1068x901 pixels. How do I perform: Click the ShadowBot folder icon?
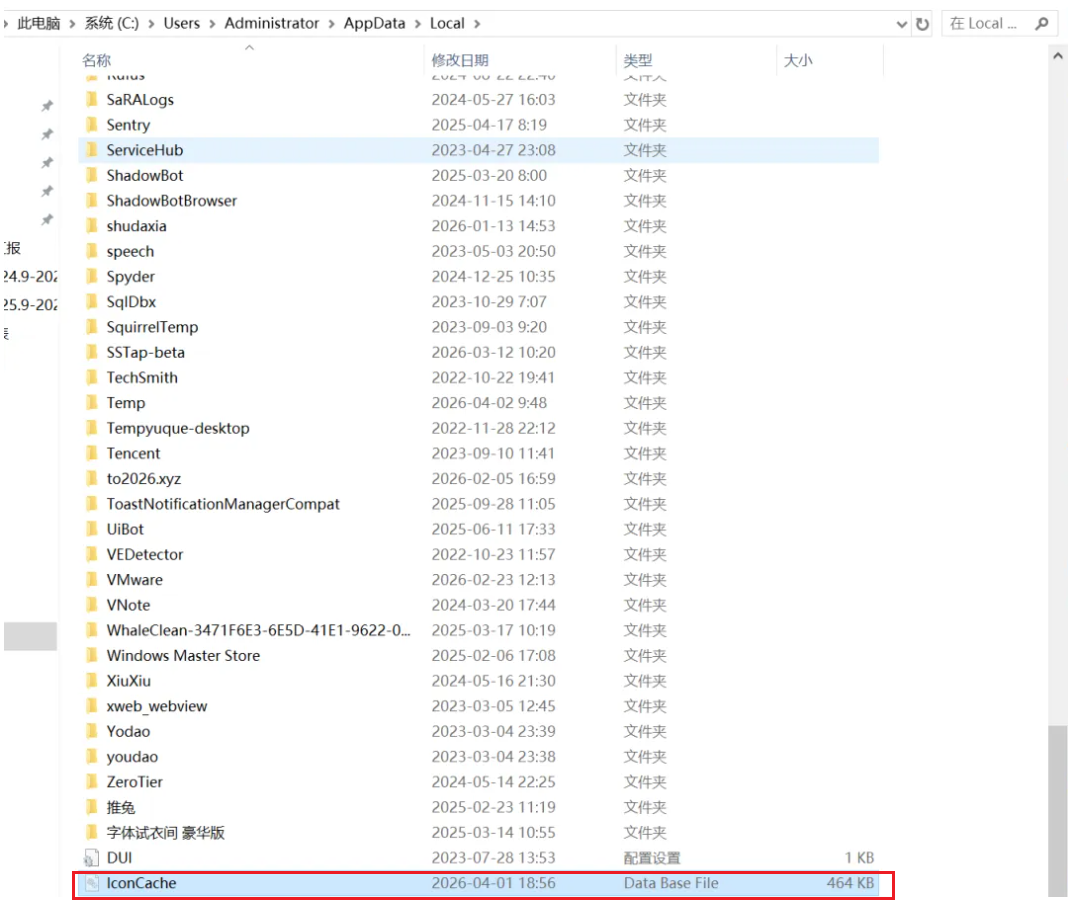[x=91, y=175]
